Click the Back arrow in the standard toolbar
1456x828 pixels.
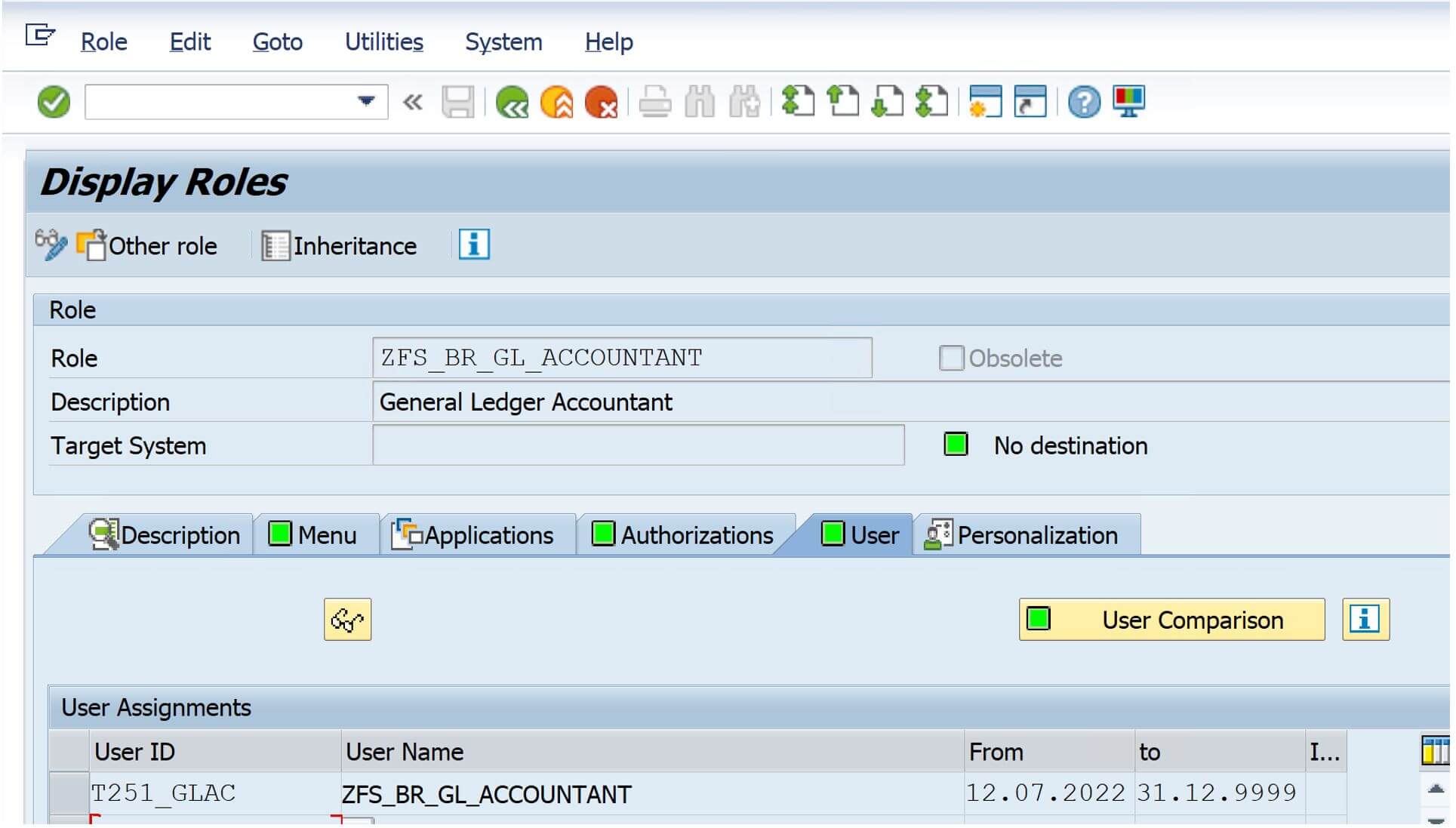(x=512, y=102)
